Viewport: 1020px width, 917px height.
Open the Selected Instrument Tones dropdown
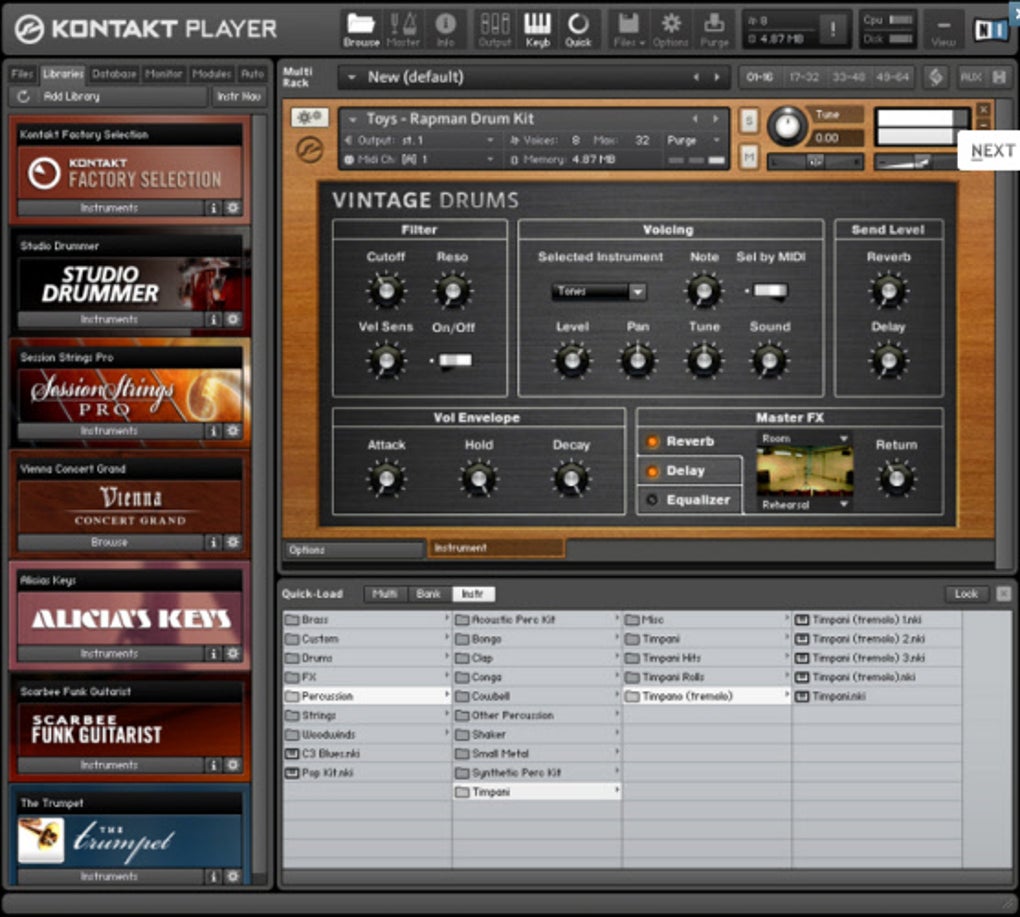598,291
